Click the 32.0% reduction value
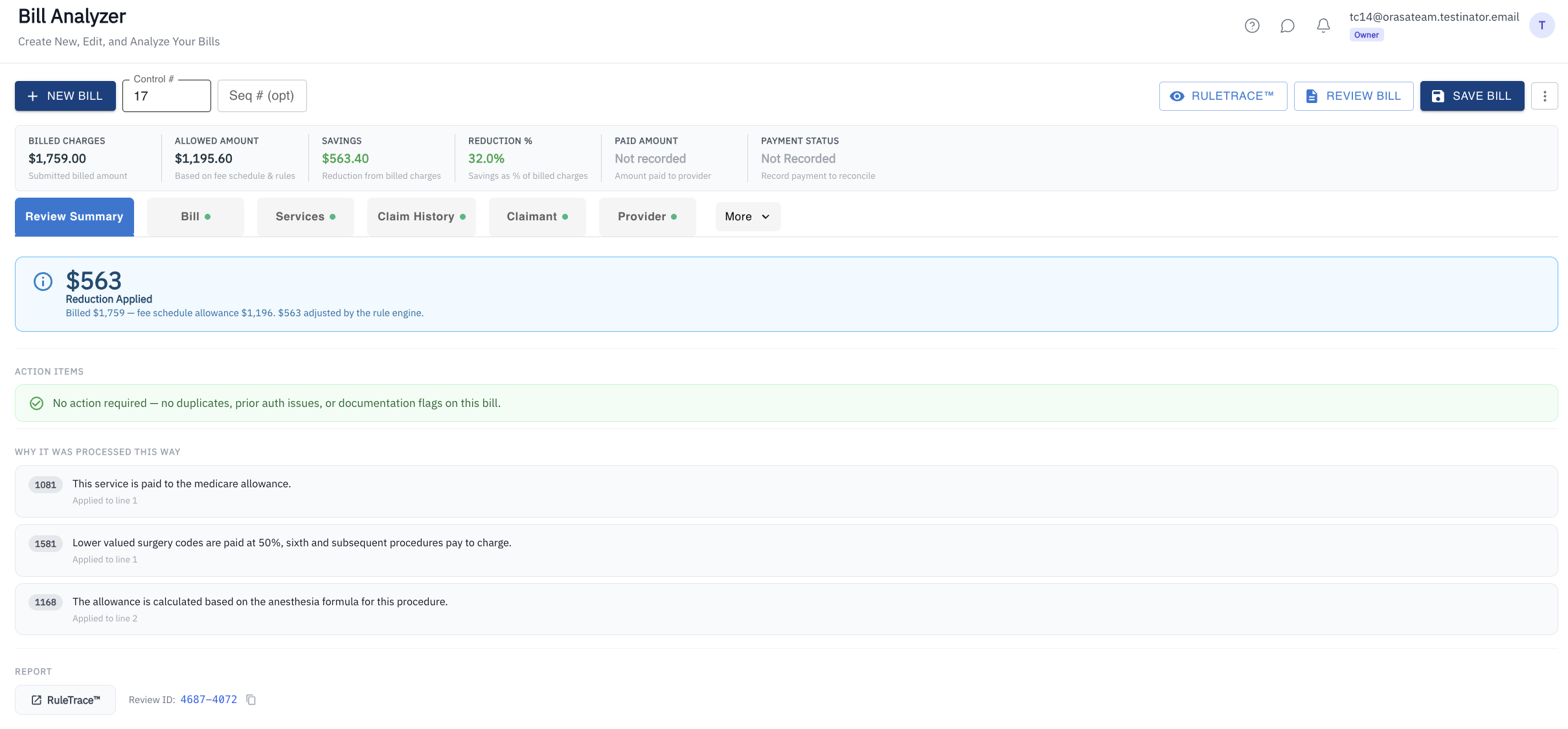This screenshot has width=1568, height=729. click(x=486, y=159)
